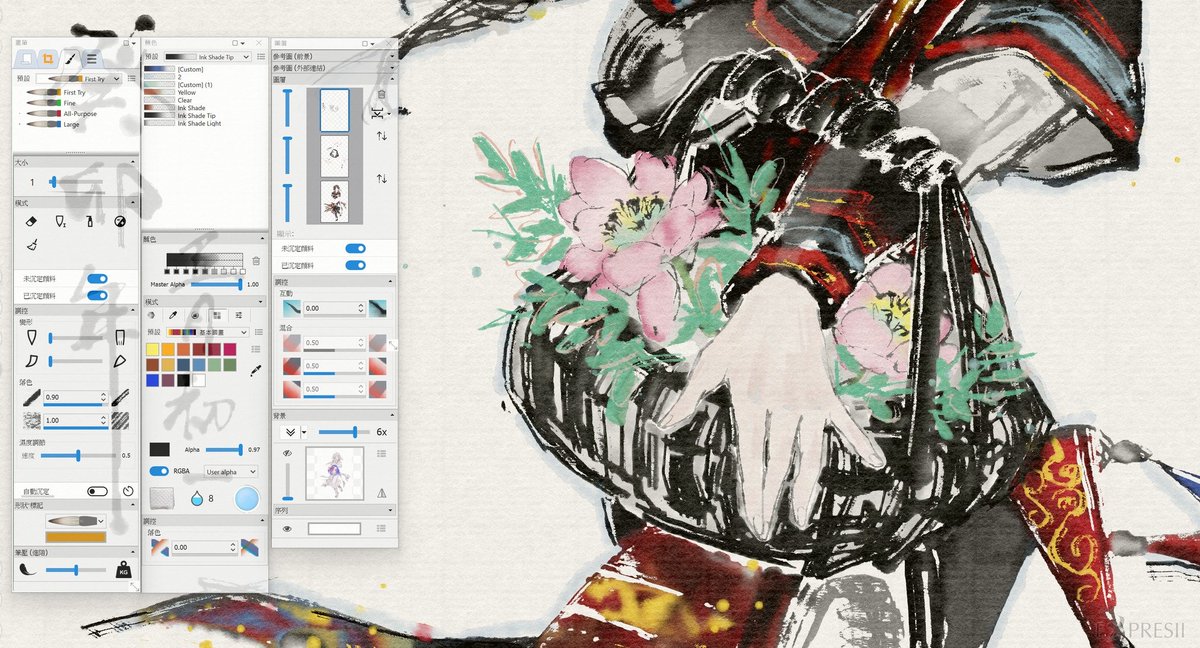Select the Large brush preset
The width and height of the screenshot is (1200, 648).
[x=53, y=125]
